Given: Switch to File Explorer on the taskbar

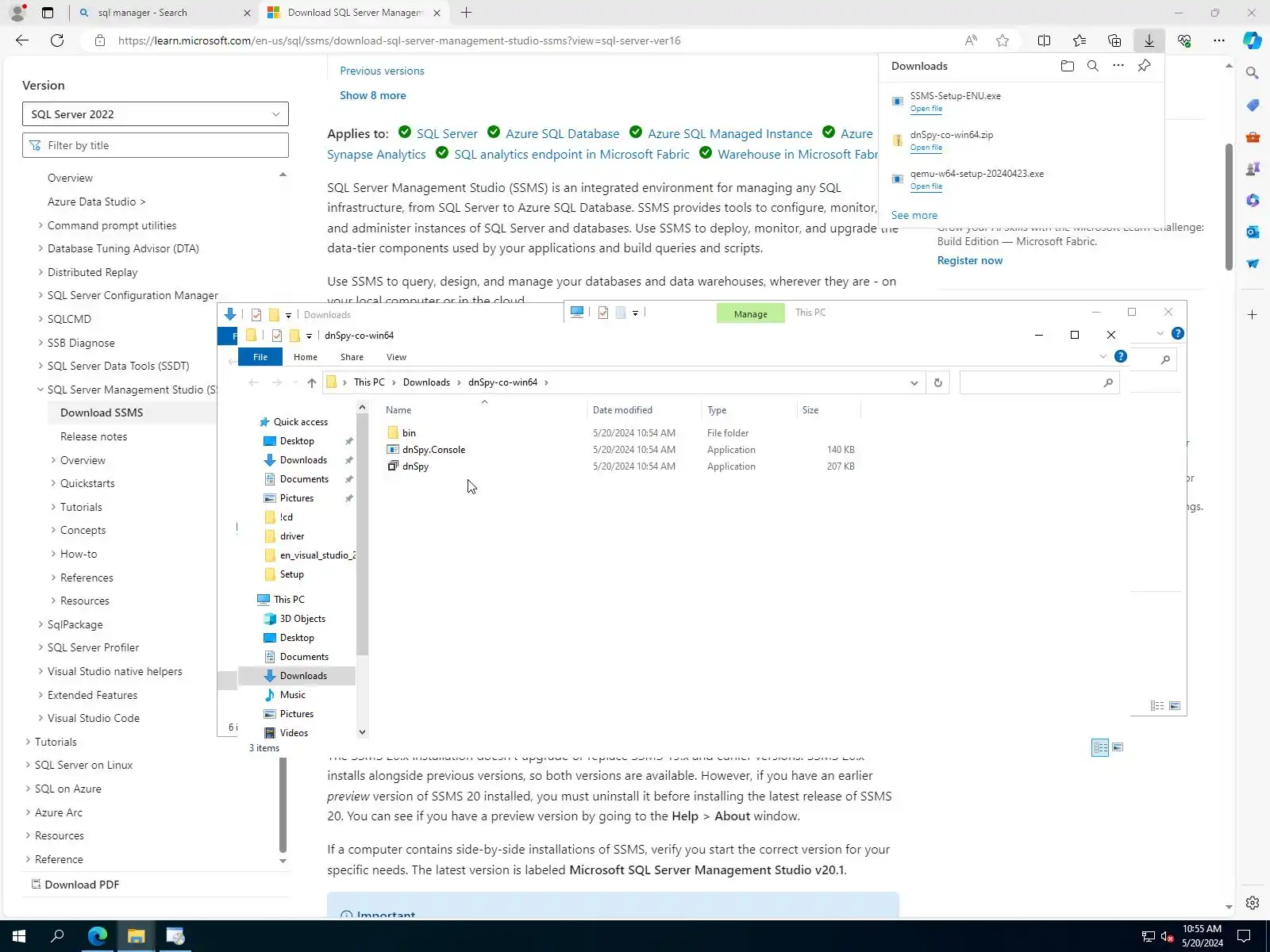Looking at the screenshot, I should click(136, 936).
